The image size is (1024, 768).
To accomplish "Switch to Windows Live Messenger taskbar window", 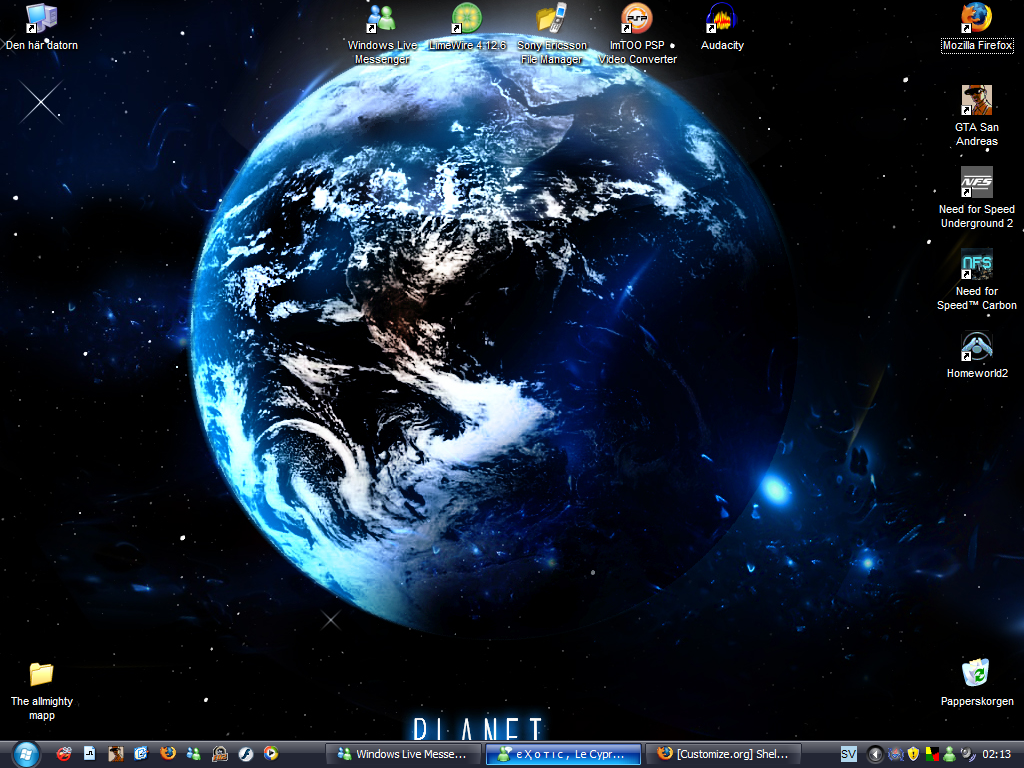I will 403,754.
